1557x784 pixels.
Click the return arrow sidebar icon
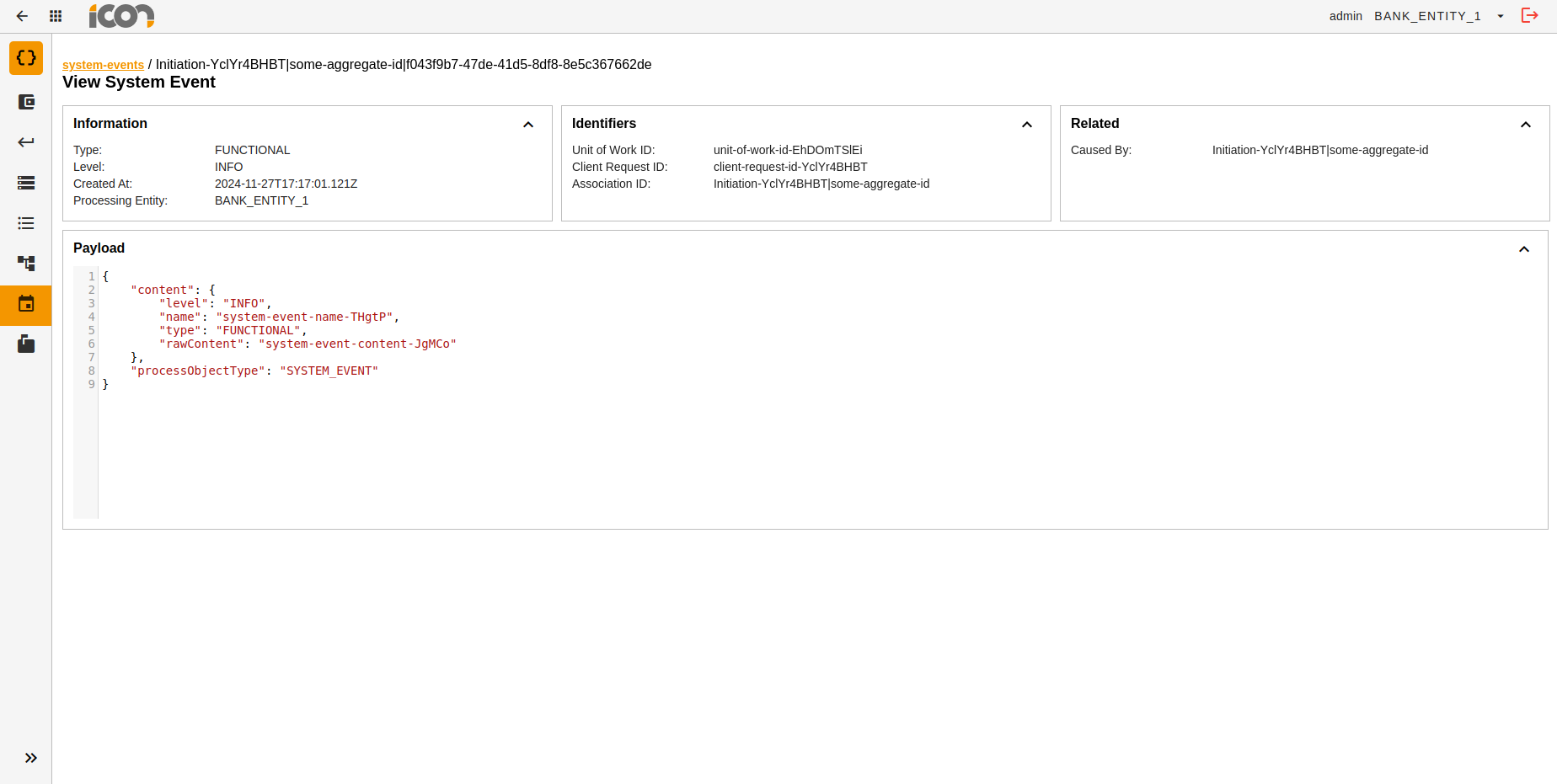(26, 142)
